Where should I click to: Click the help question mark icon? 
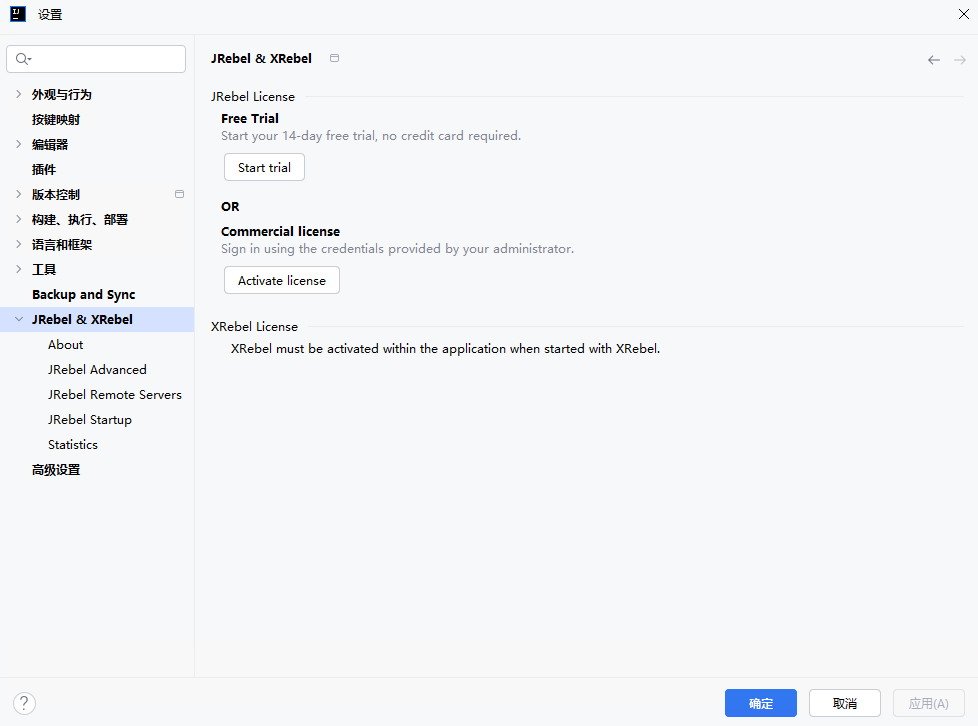tap(25, 703)
